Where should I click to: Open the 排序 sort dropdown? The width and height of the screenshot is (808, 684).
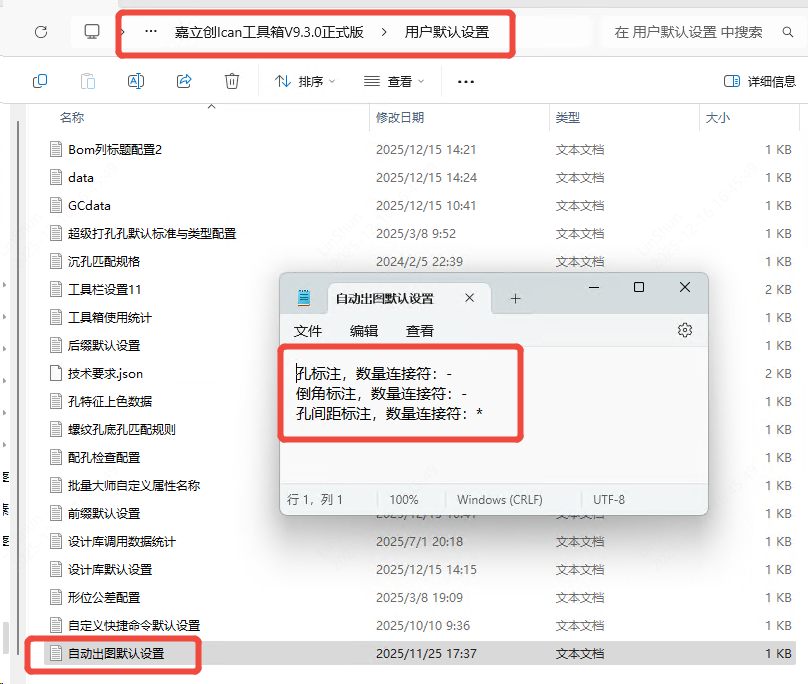point(305,81)
